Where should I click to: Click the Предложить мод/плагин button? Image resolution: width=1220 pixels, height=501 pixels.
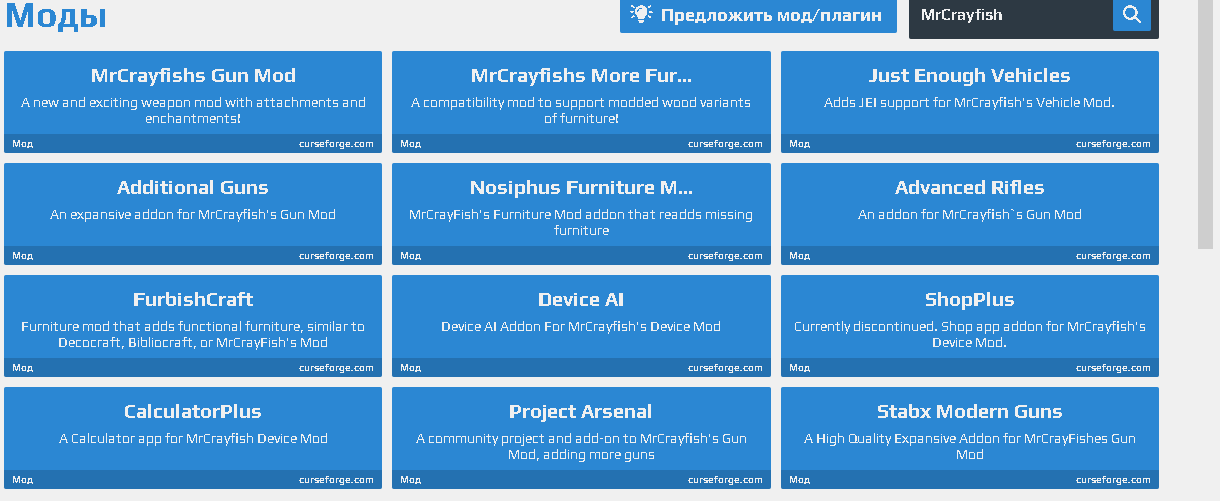coord(758,15)
